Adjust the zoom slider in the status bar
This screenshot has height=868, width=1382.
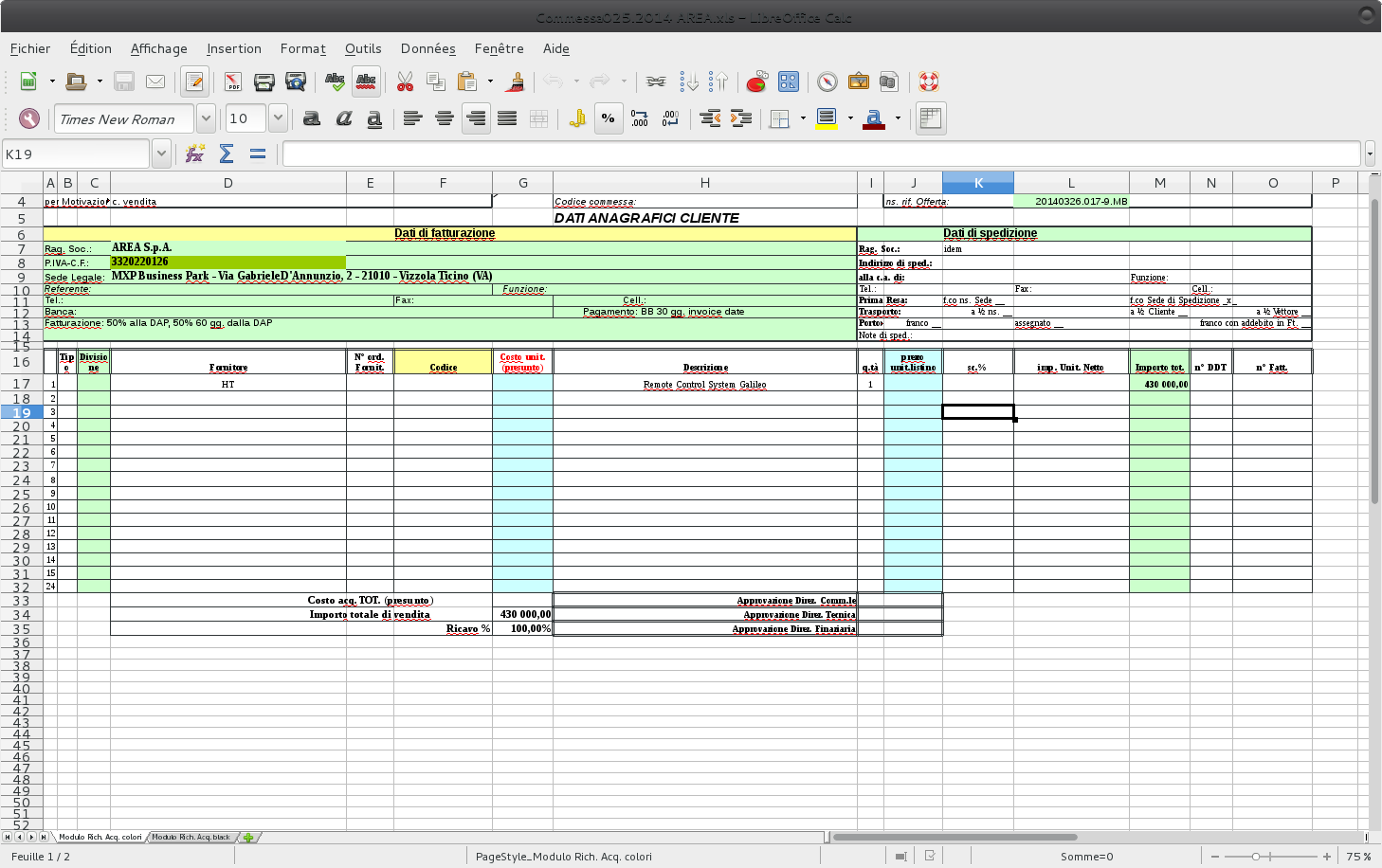click(x=1256, y=857)
